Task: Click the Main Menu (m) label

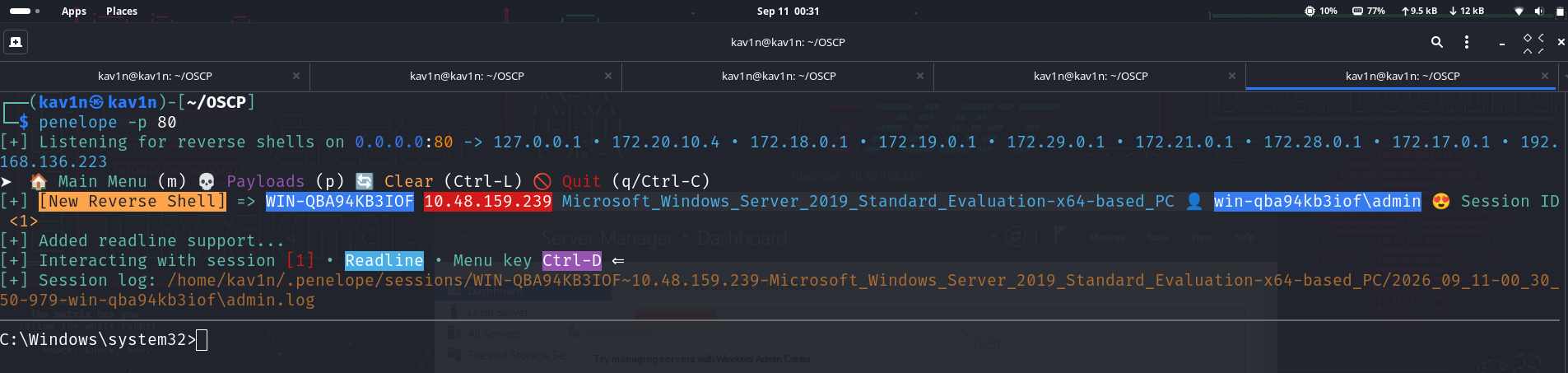Action: coord(122,181)
